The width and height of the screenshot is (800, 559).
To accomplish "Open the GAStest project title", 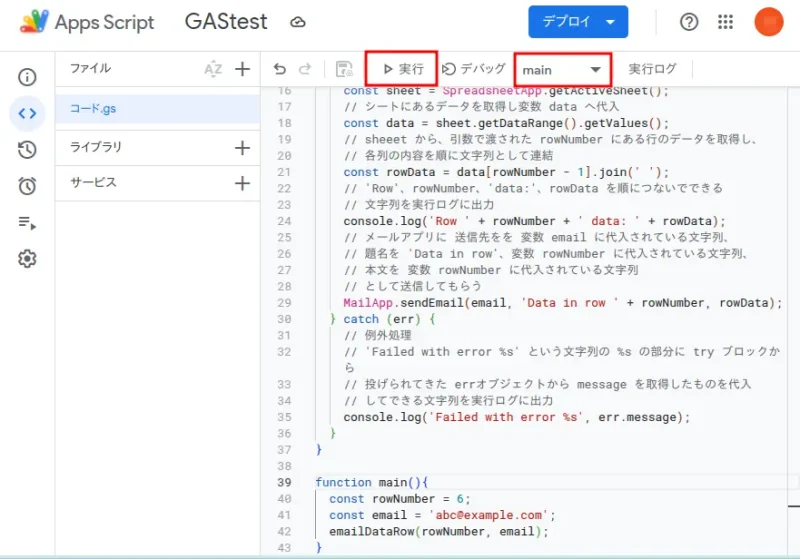I will coord(226,22).
